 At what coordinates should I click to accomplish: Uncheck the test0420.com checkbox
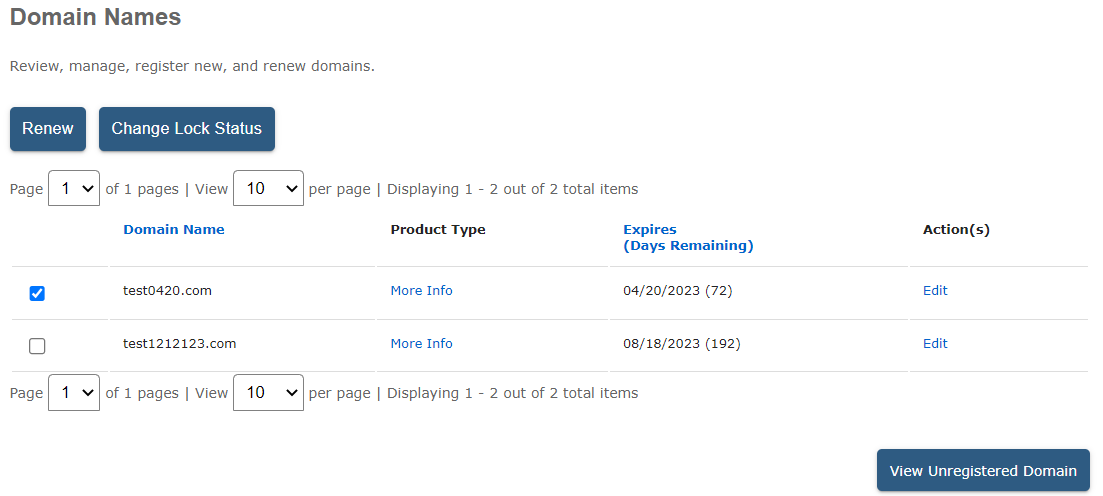click(x=37, y=293)
